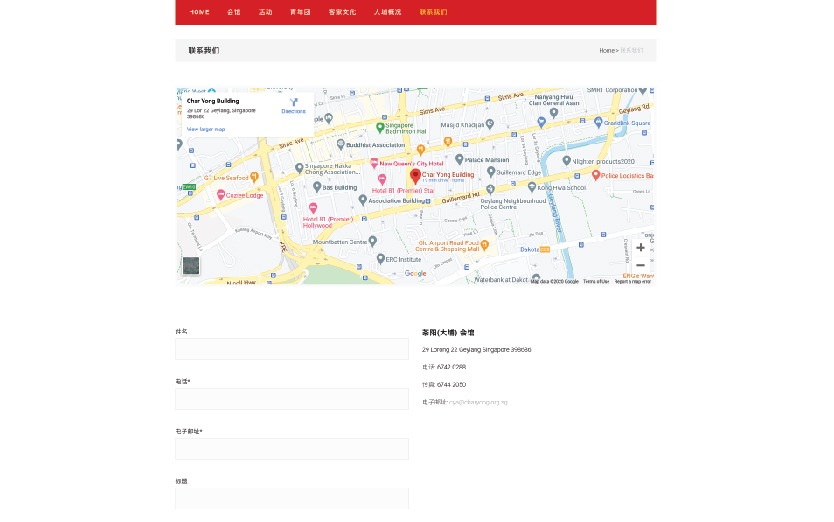Open the View larger map link
The image size is (834, 522).
click(x=206, y=129)
